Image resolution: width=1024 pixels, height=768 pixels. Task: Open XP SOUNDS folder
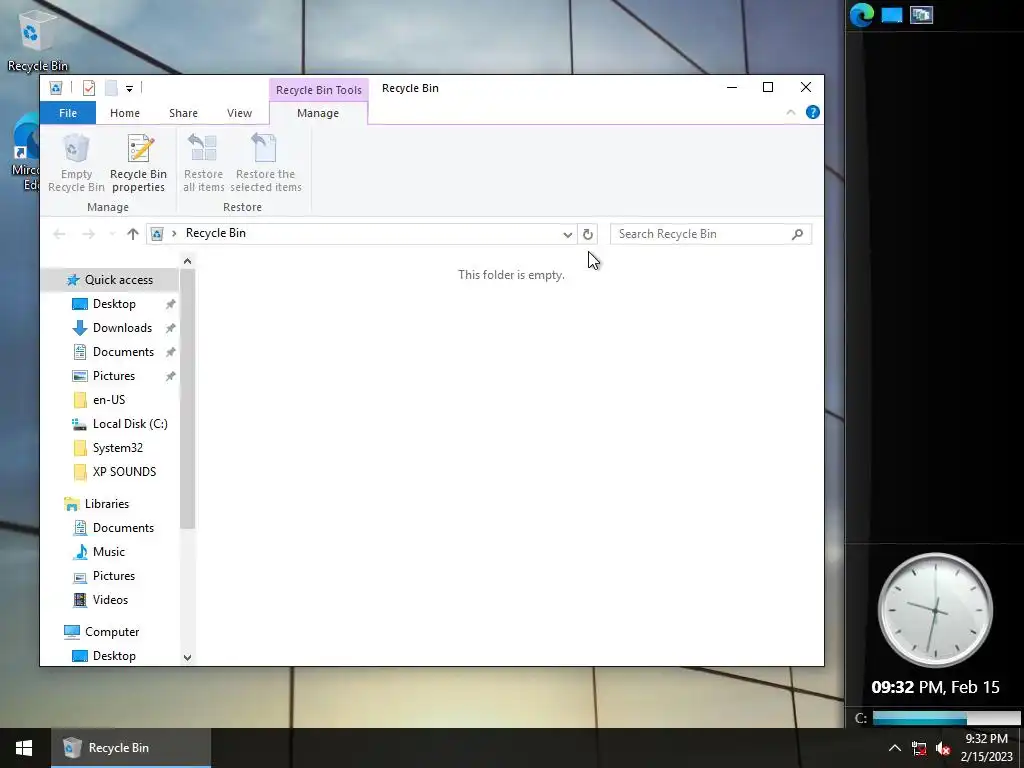click(124, 472)
